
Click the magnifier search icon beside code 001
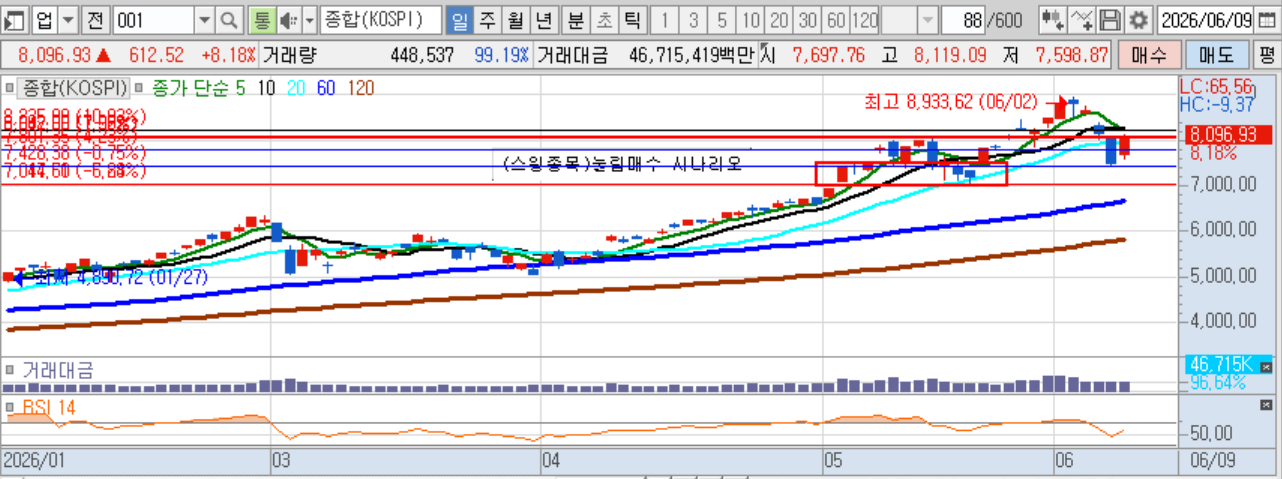click(229, 19)
